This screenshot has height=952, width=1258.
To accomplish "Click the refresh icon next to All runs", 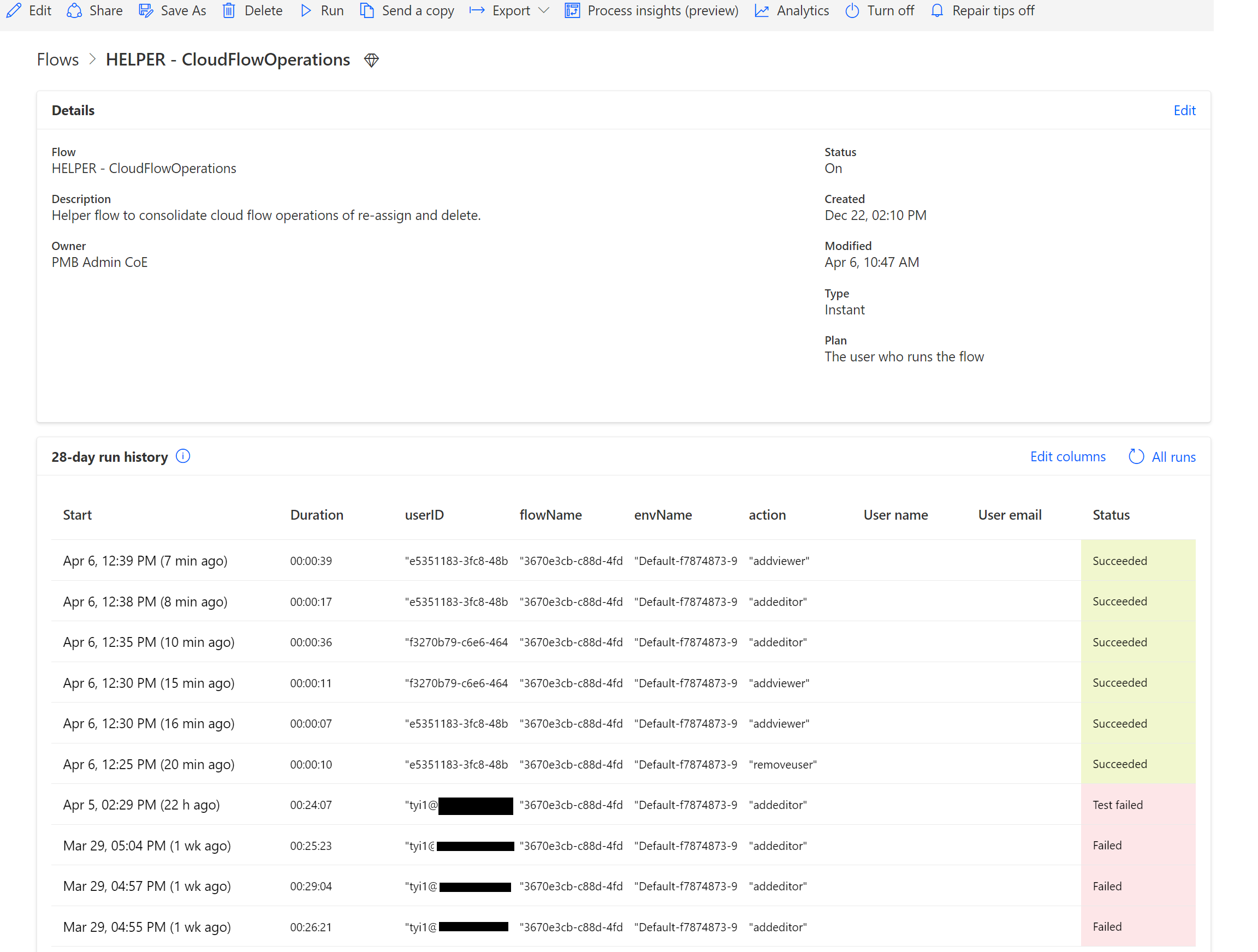I will click(1136, 457).
